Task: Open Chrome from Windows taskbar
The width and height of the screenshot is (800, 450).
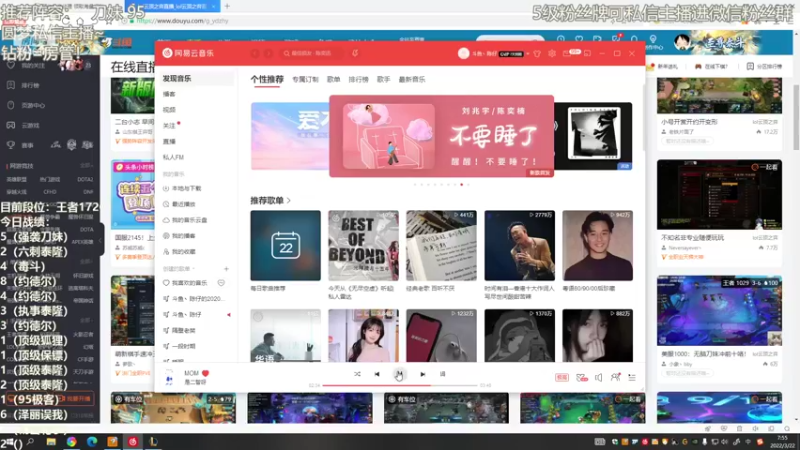Action: coord(71,442)
